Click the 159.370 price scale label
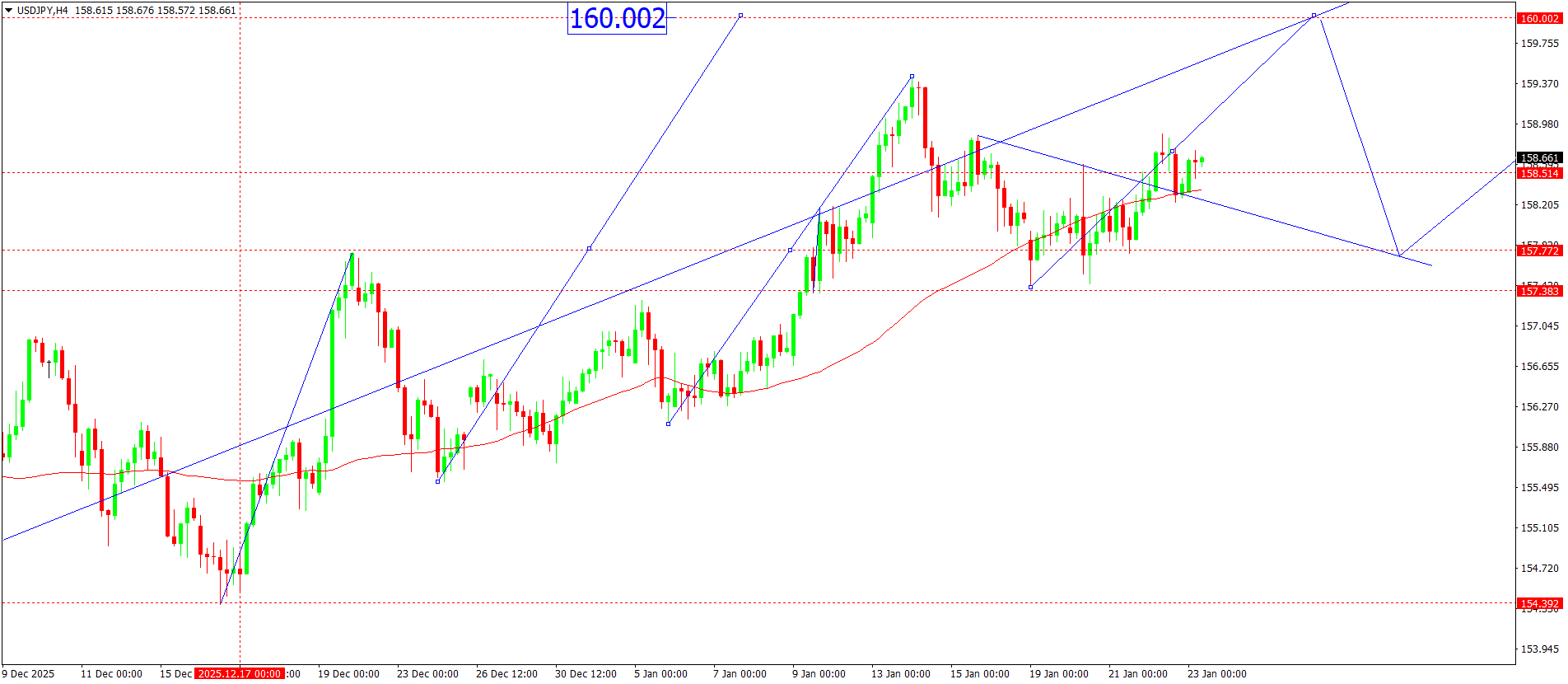This screenshot has width=1568, height=684. 1538,83
